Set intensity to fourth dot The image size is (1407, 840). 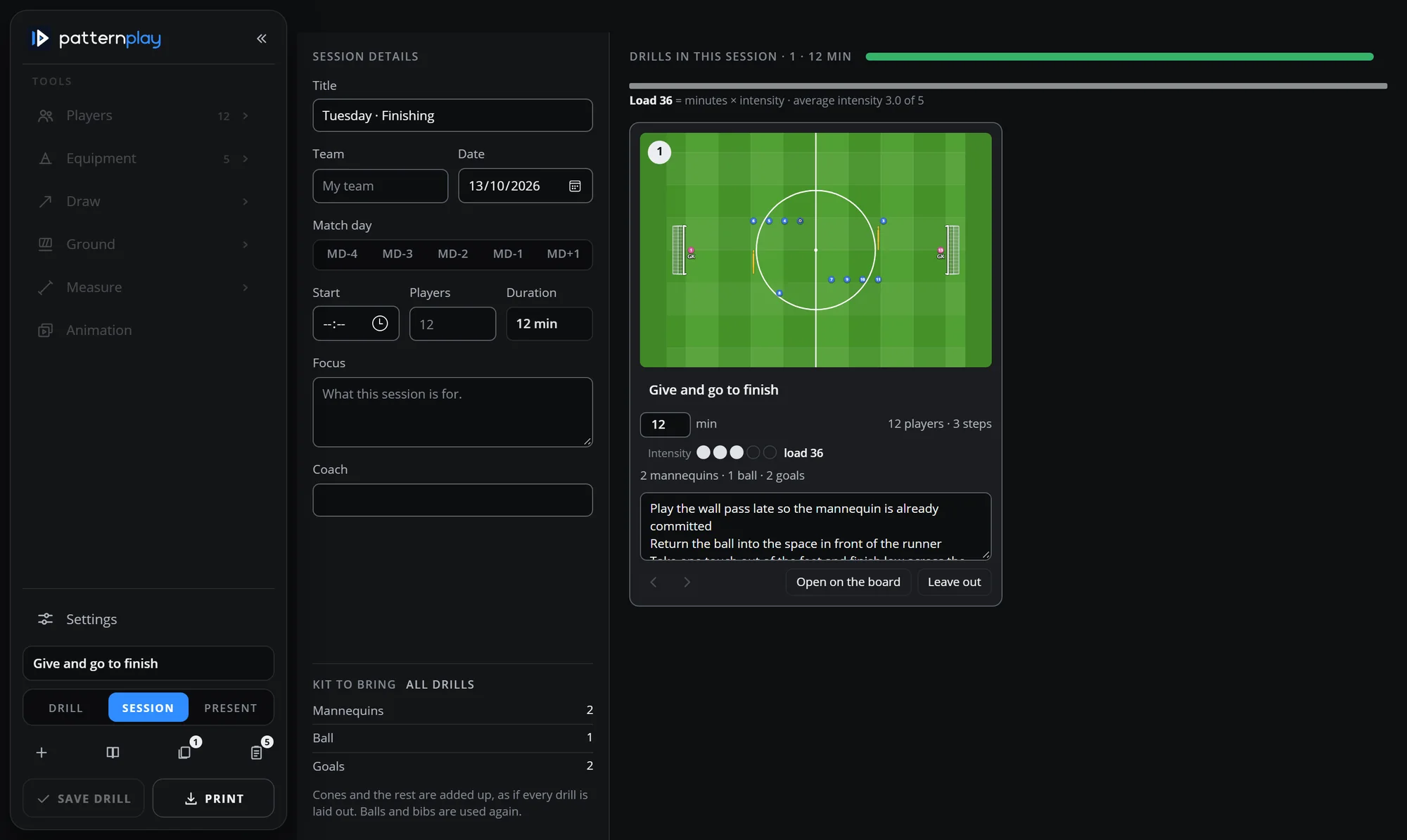[x=753, y=452]
